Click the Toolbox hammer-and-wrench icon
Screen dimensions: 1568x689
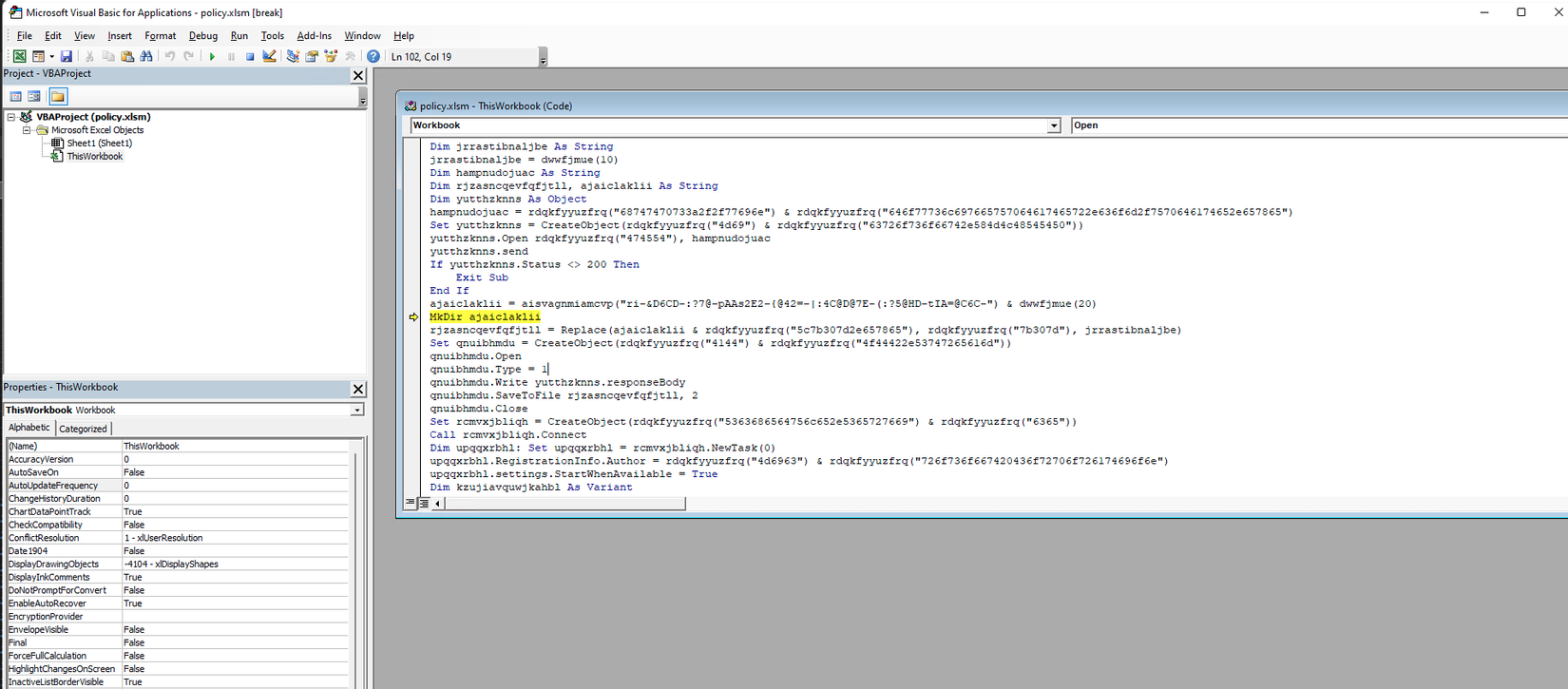coord(350,57)
